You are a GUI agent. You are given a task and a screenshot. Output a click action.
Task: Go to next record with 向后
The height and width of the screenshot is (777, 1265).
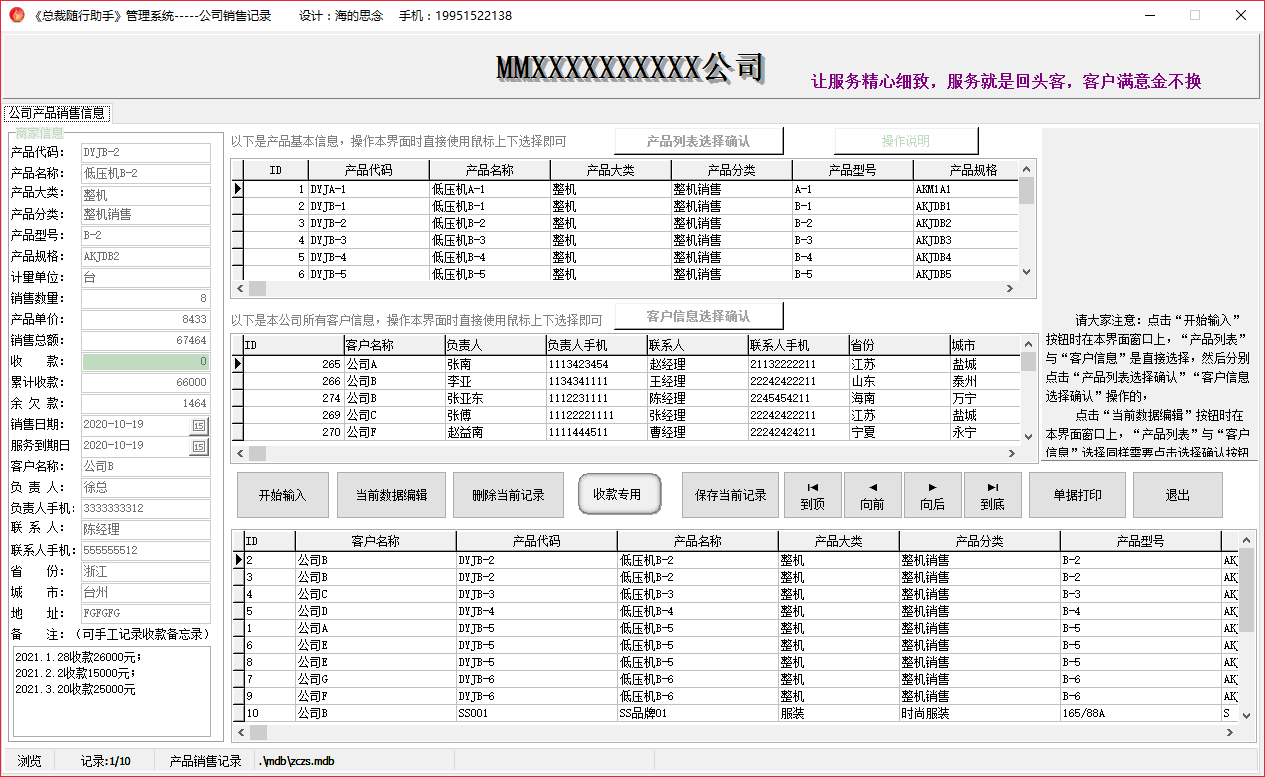[933, 495]
